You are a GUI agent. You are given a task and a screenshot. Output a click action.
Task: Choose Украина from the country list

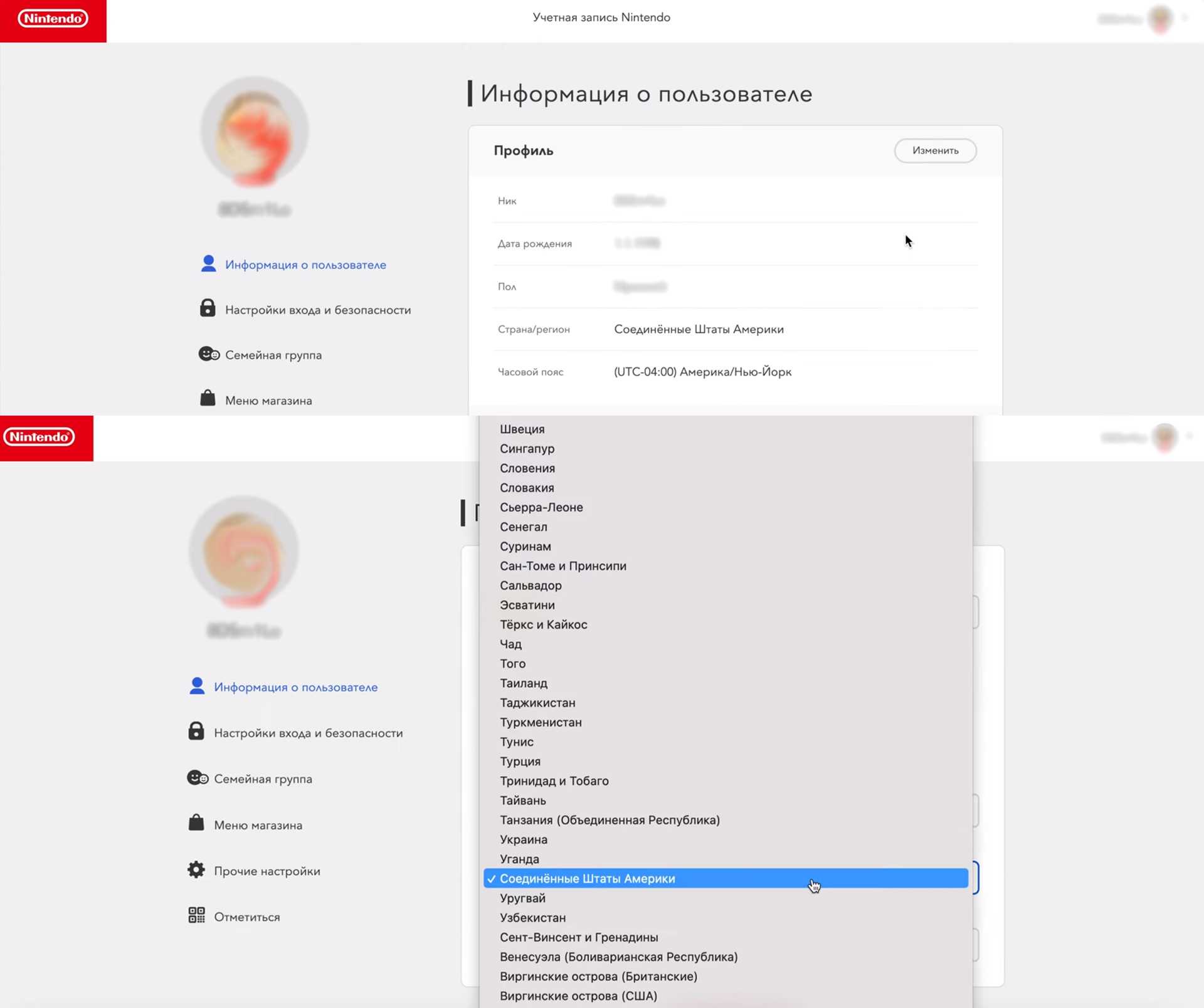coord(523,839)
